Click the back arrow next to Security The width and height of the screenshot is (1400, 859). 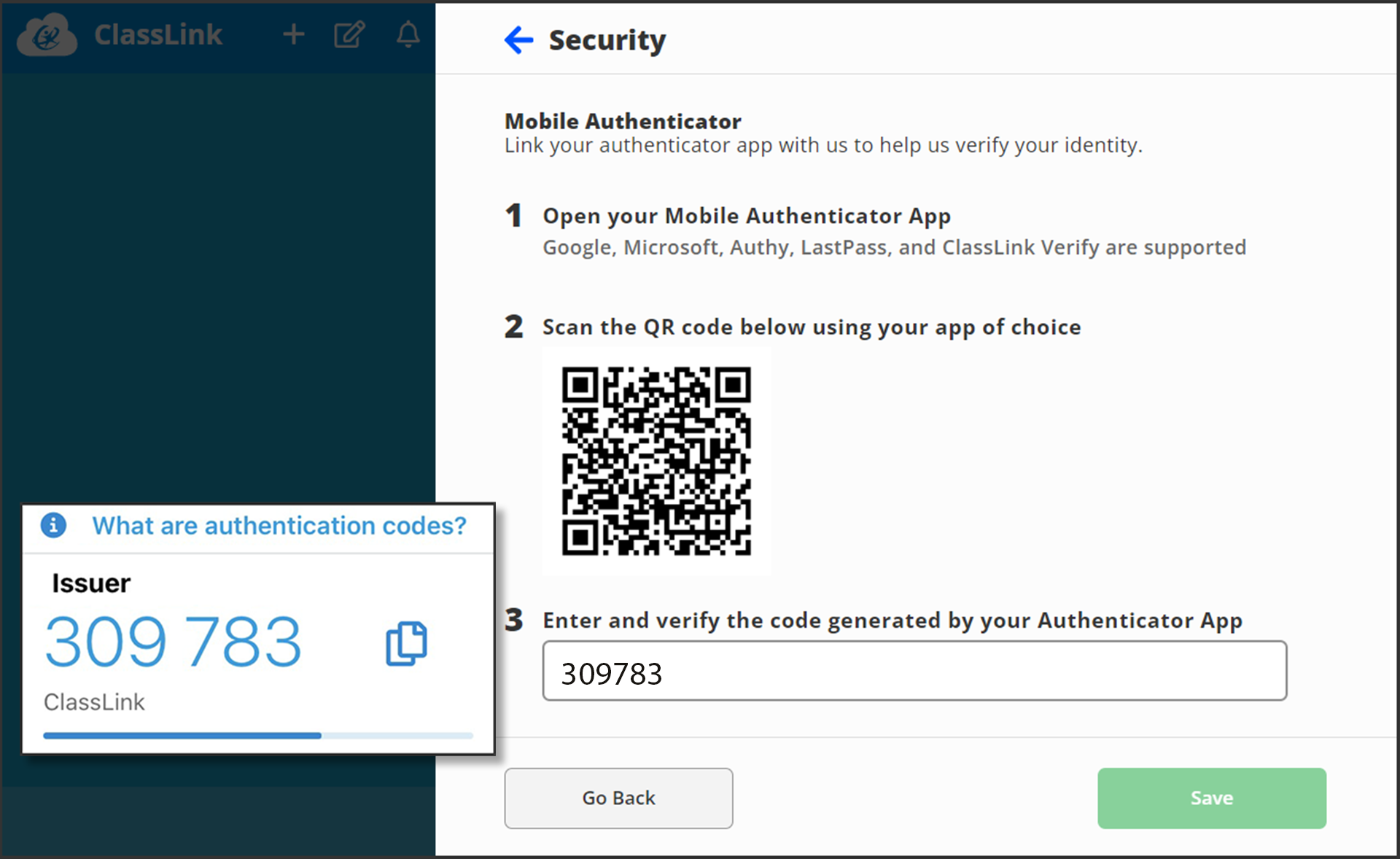tap(518, 40)
